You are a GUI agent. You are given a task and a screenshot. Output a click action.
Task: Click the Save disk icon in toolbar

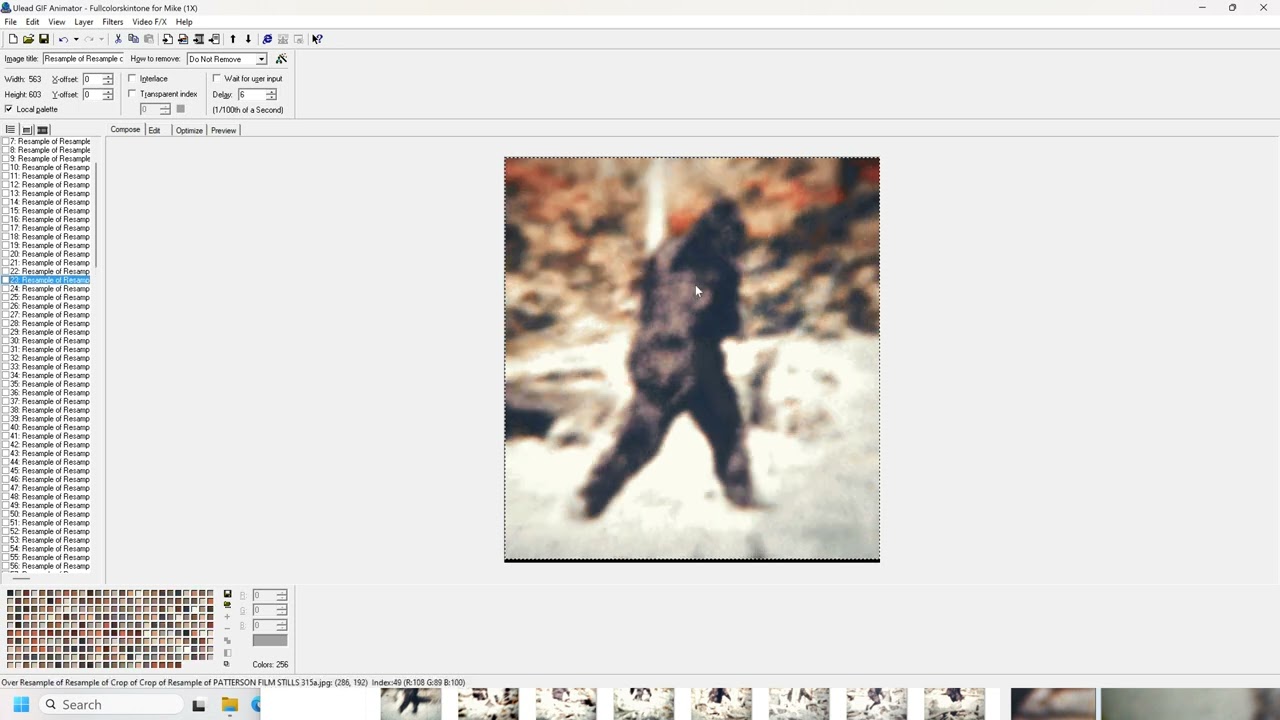(x=44, y=39)
